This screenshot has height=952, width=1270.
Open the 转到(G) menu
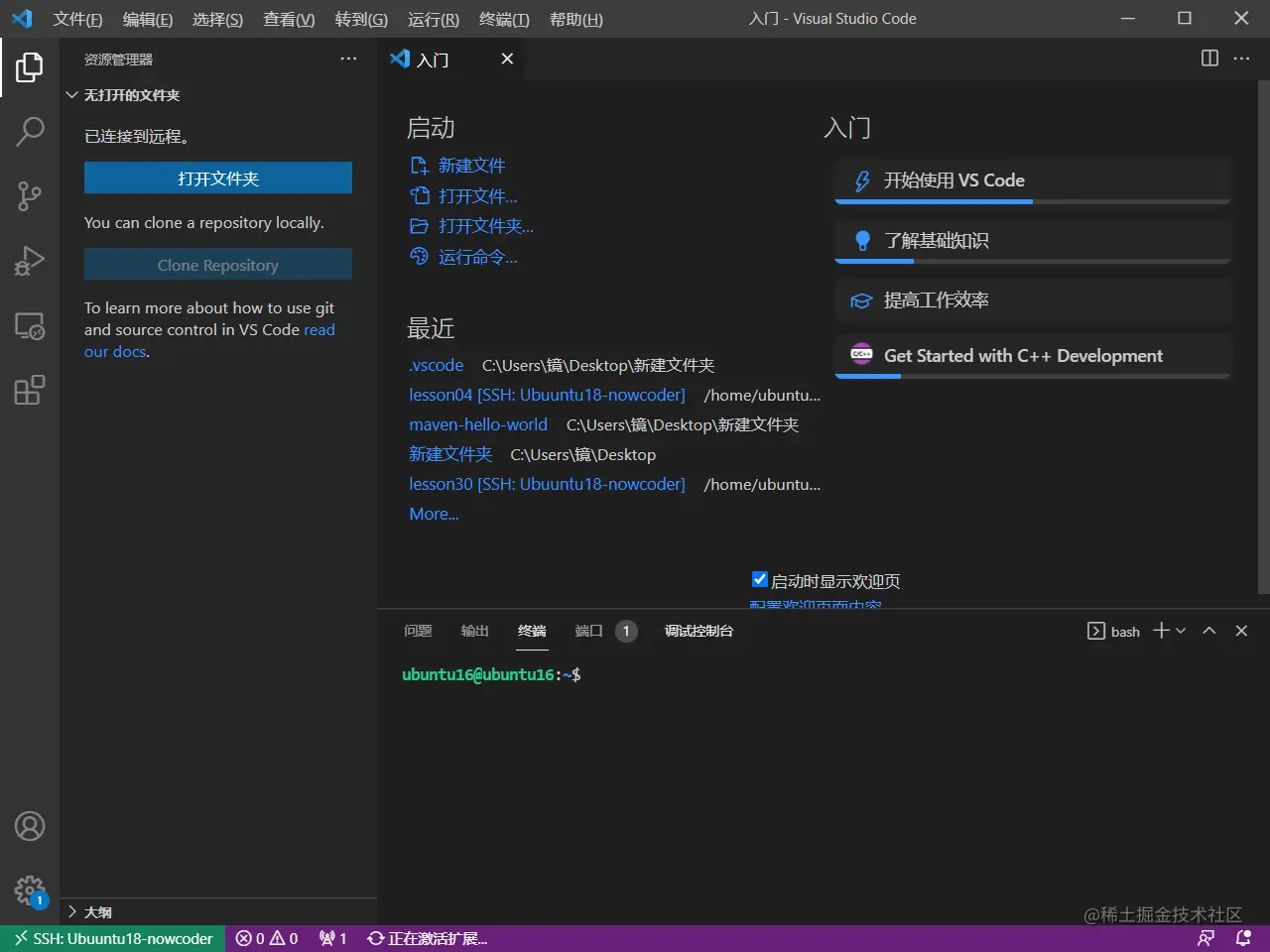(x=361, y=19)
